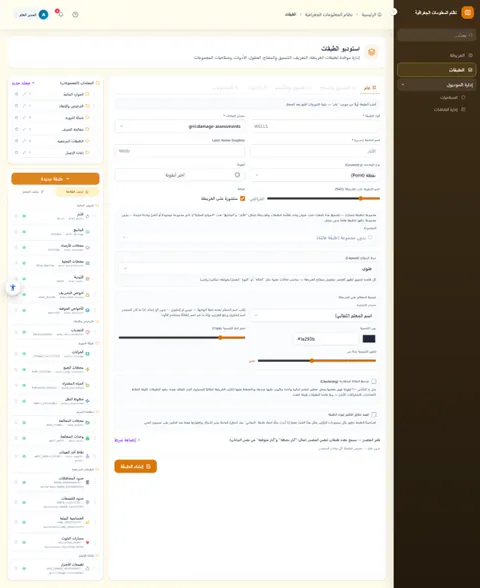
Task: Toggle green status dot of الخزانات layer
Action: point(24,354)
